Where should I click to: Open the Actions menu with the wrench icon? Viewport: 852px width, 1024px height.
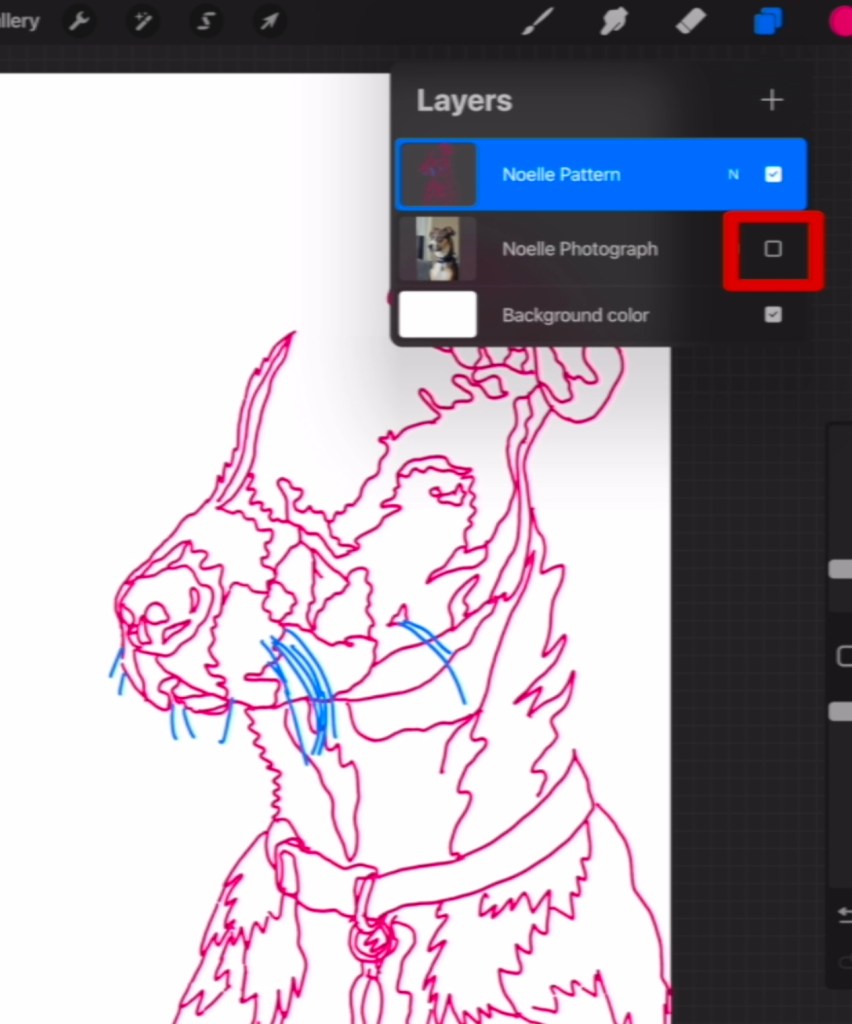point(78,21)
